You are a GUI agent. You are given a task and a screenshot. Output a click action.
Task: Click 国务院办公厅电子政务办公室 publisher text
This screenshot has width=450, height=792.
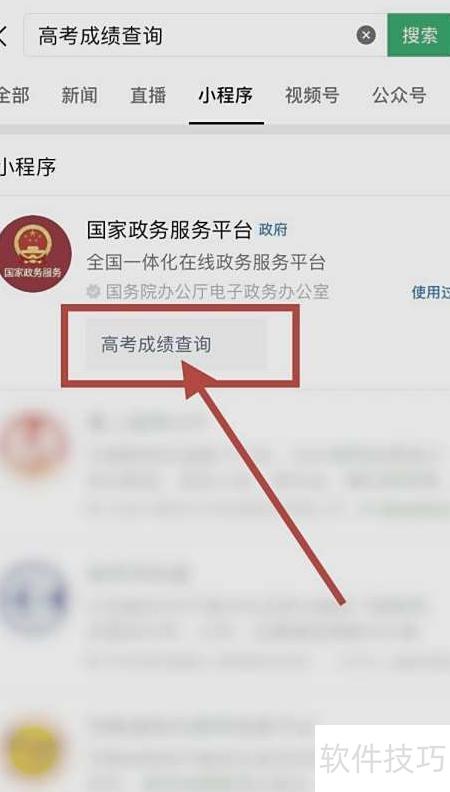pos(217,291)
